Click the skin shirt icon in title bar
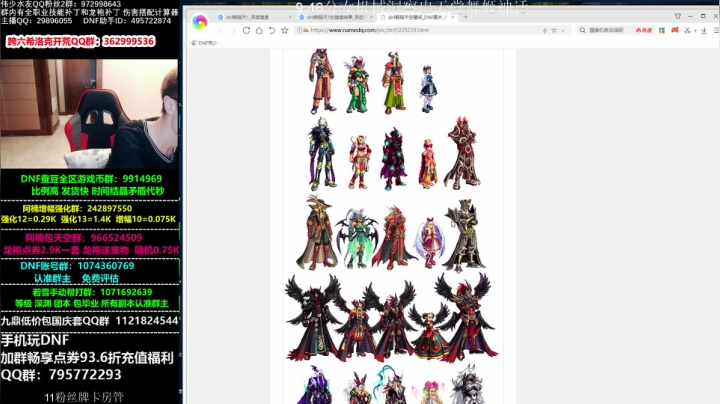The height and width of the screenshot is (404, 720). tap(678, 16)
